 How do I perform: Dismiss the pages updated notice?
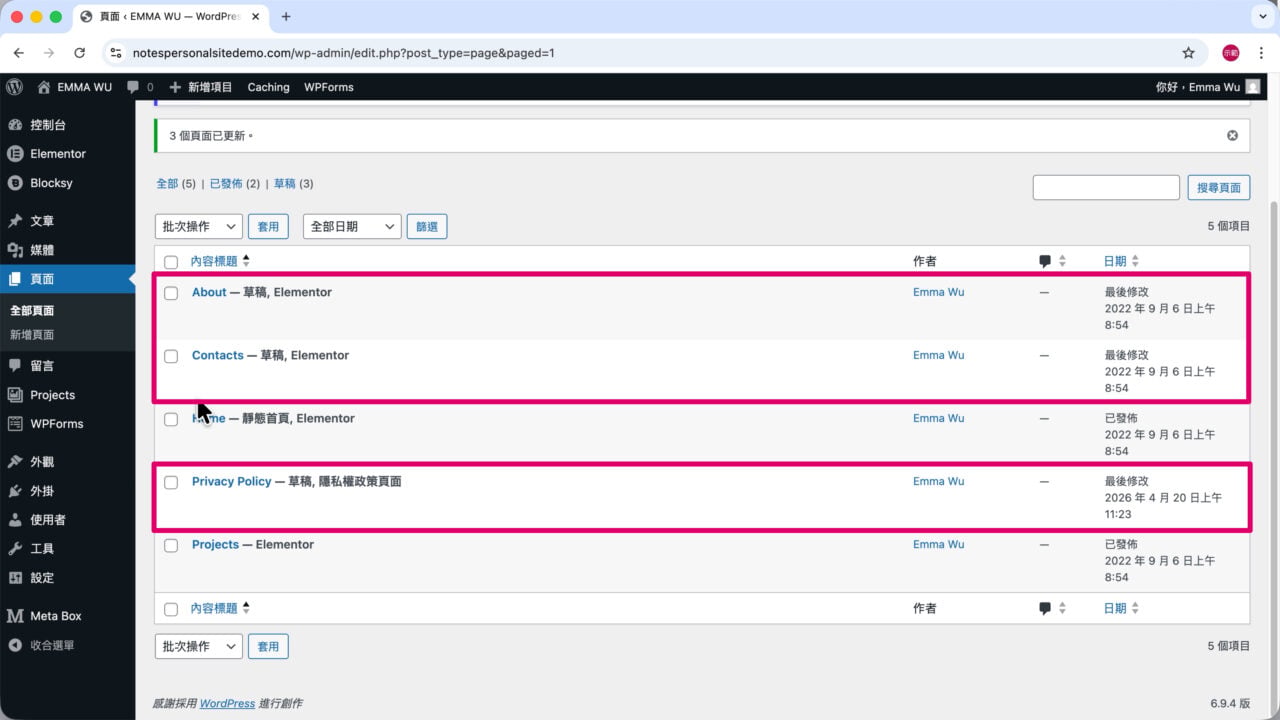coord(1232,135)
